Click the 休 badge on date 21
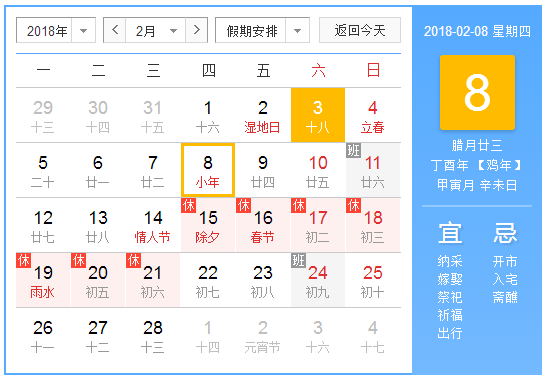 tap(134, 260)
